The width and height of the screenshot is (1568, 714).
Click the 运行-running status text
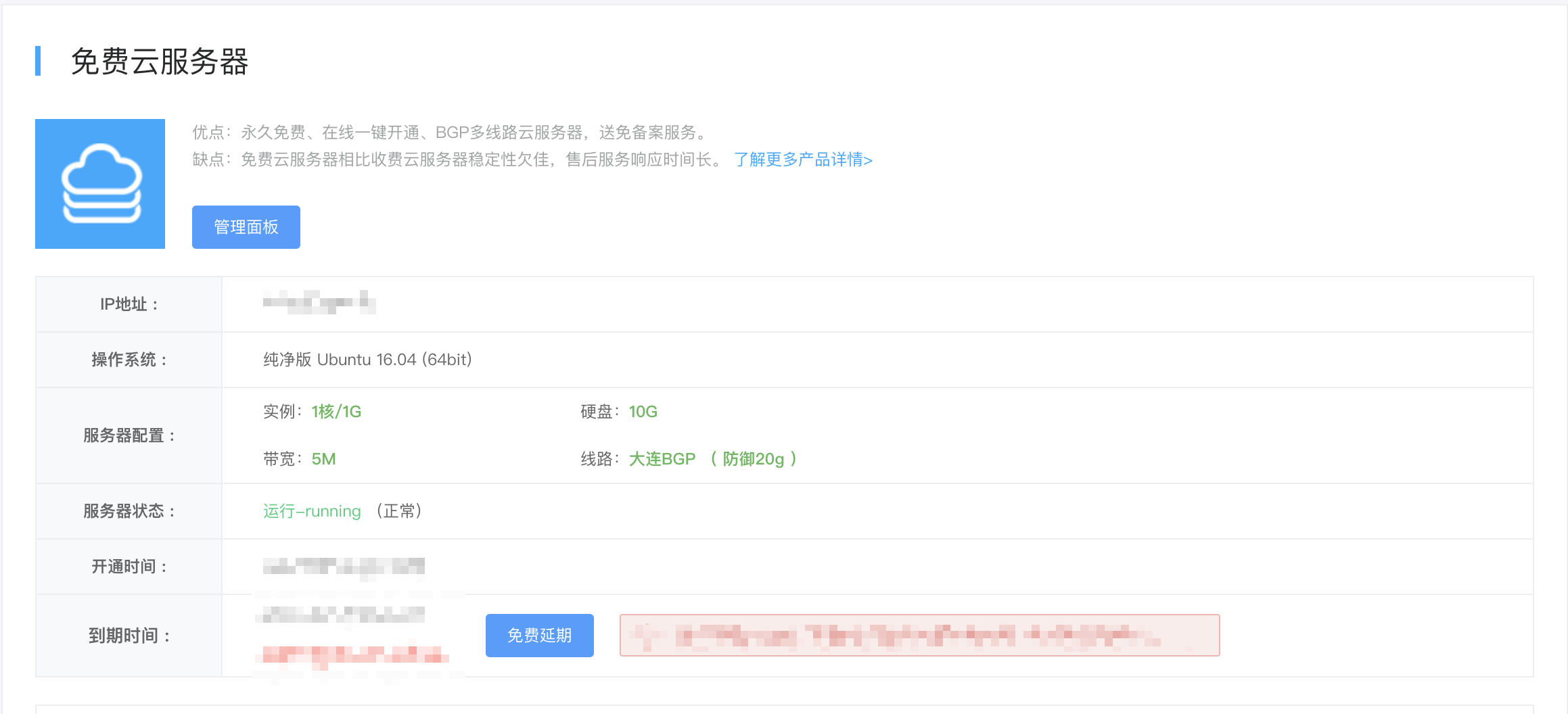(x=312, y=511)
